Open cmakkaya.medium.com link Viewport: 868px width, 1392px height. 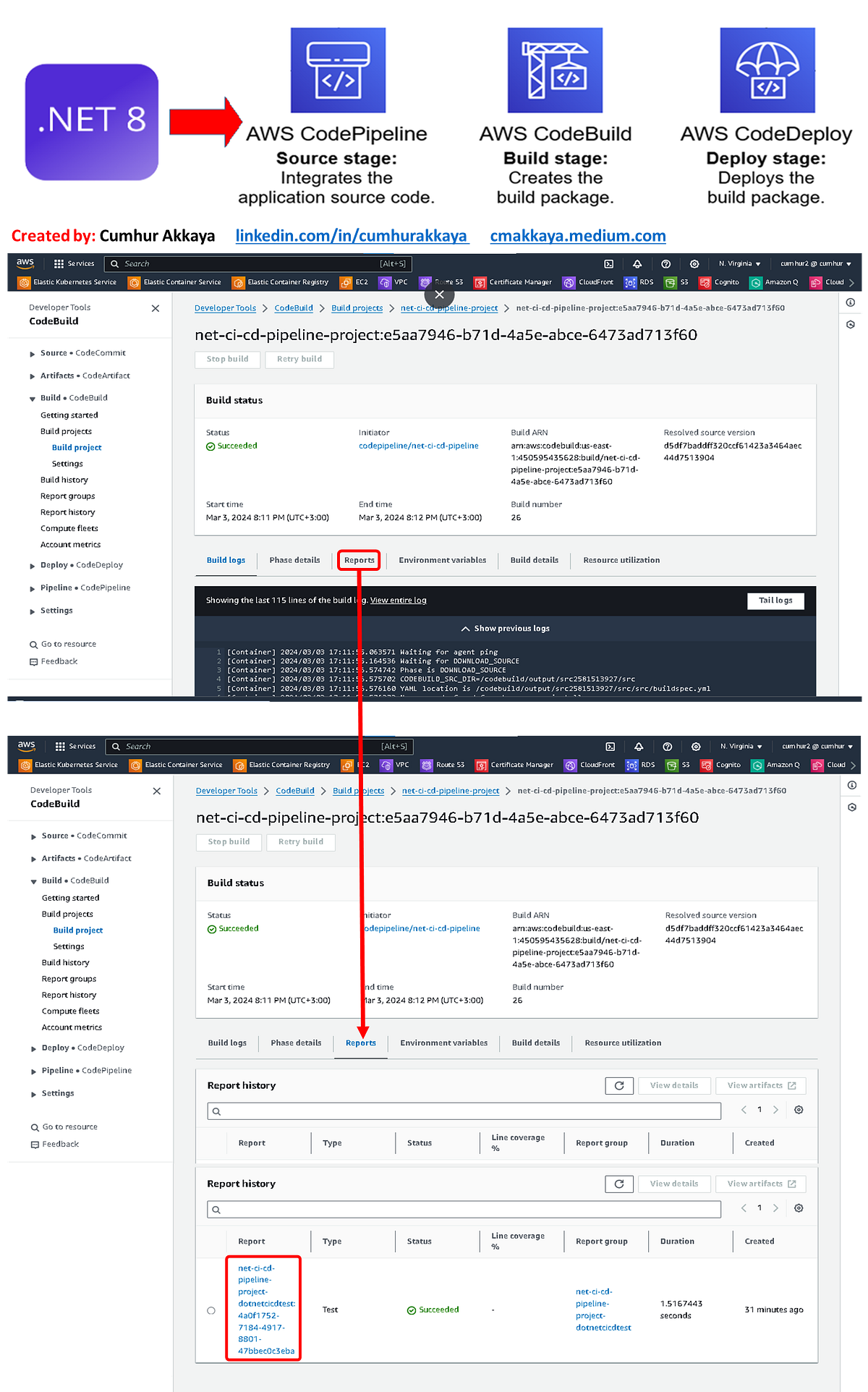[x=578, y=236]
